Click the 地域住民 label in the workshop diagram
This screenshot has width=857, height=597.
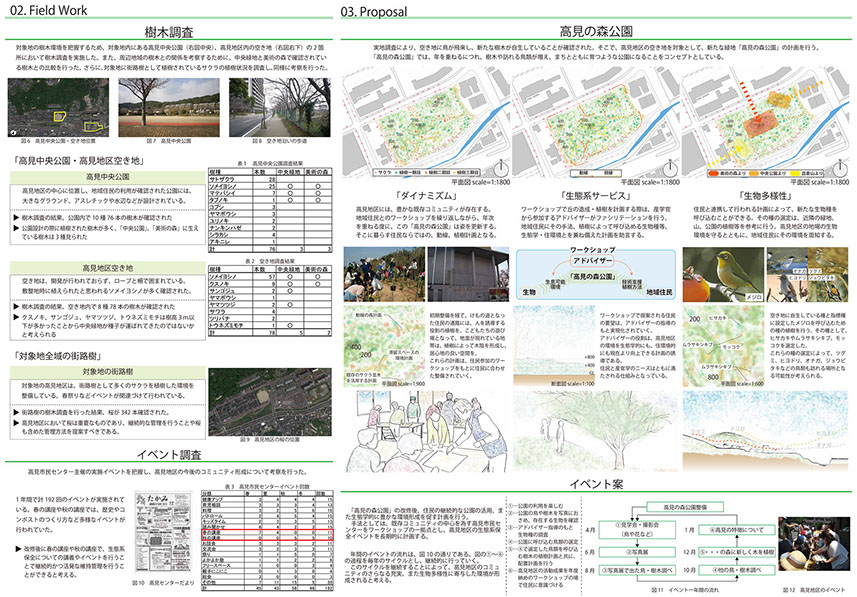point(659,292)
